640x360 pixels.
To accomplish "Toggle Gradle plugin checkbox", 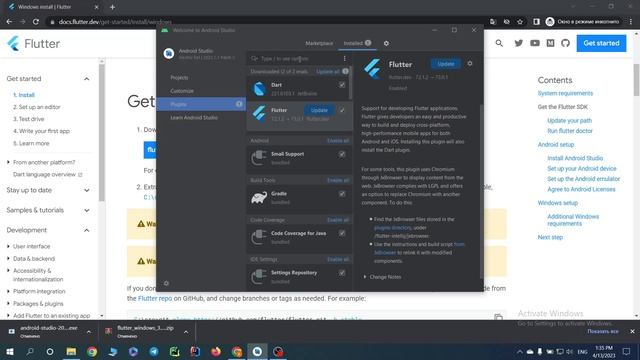I will point(342,194).
